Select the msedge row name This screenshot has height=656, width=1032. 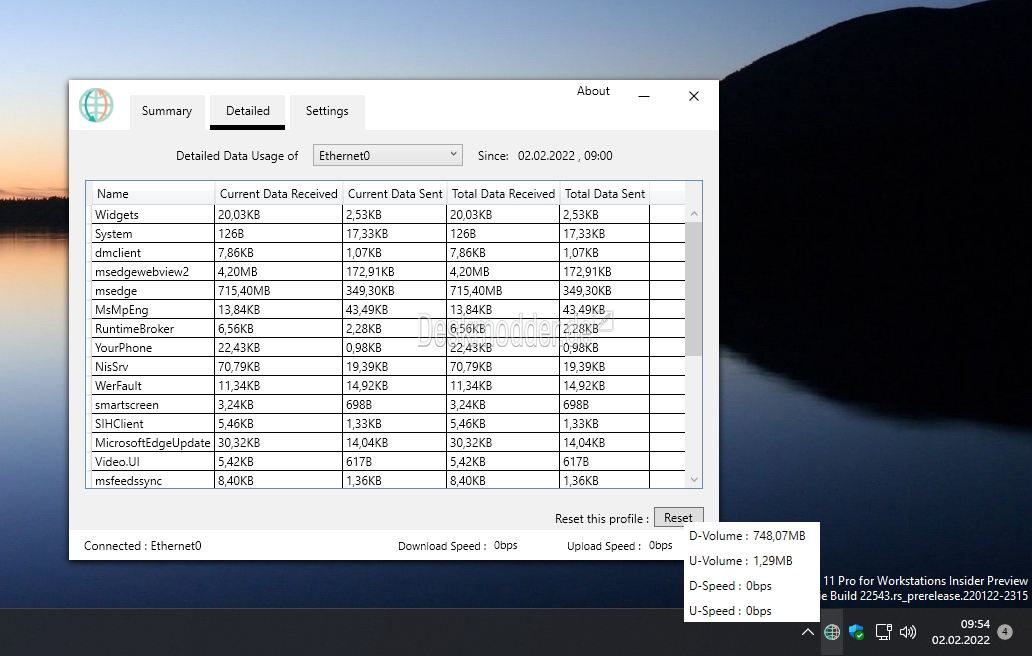(116, 291)
